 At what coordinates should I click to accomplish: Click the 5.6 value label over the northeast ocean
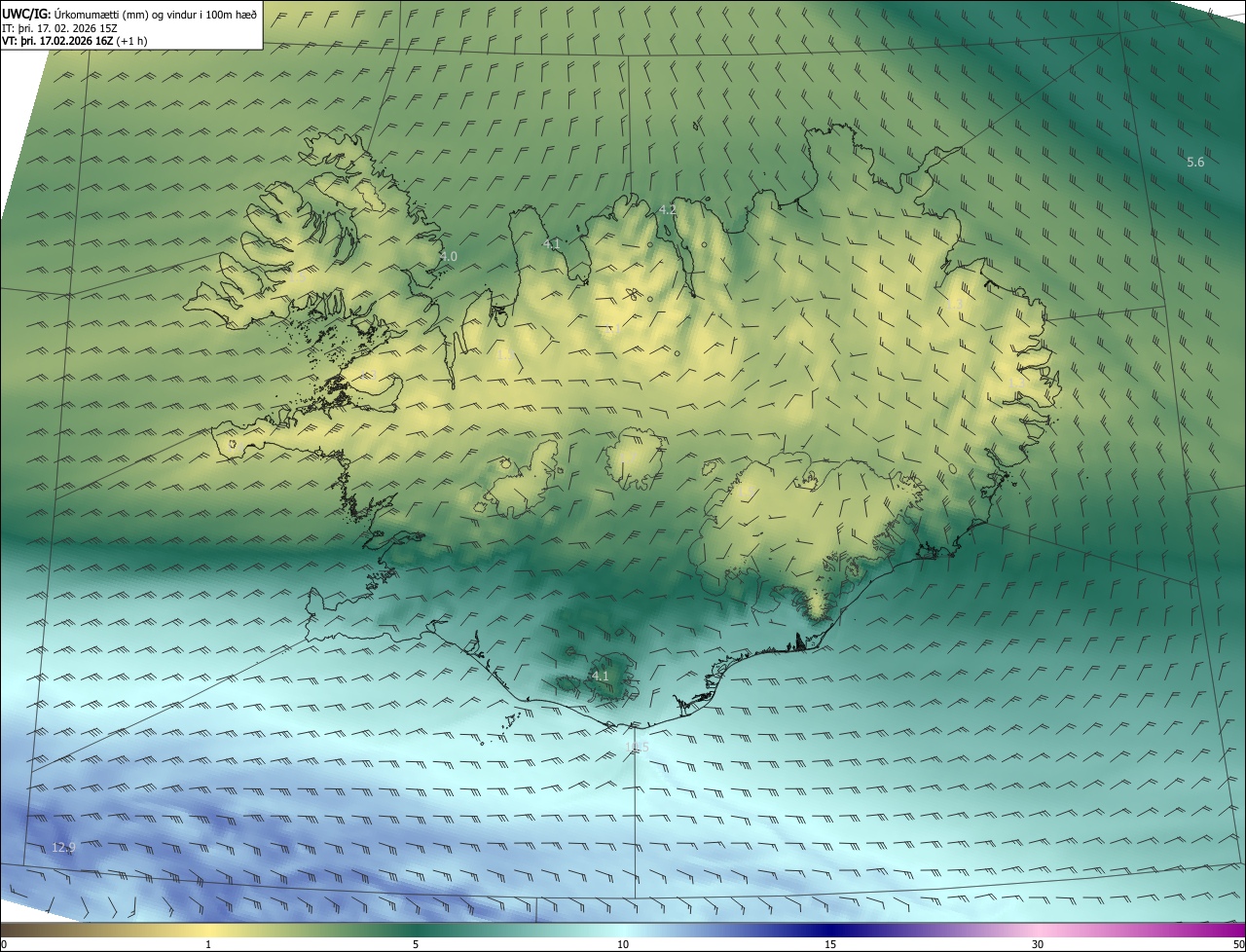coord(1195,163)
